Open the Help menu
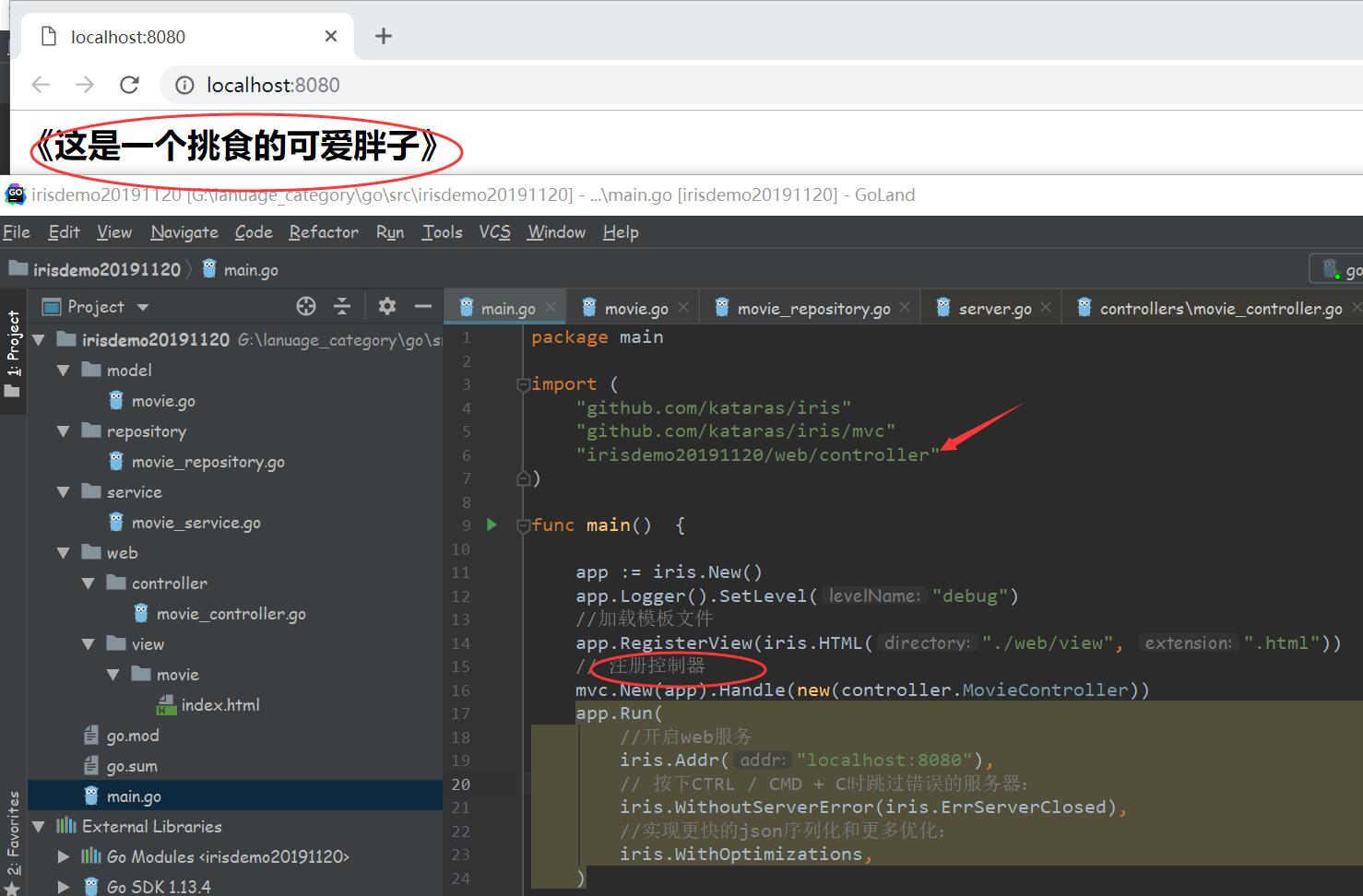This screenshot has width=1363, height=896. 621,232
